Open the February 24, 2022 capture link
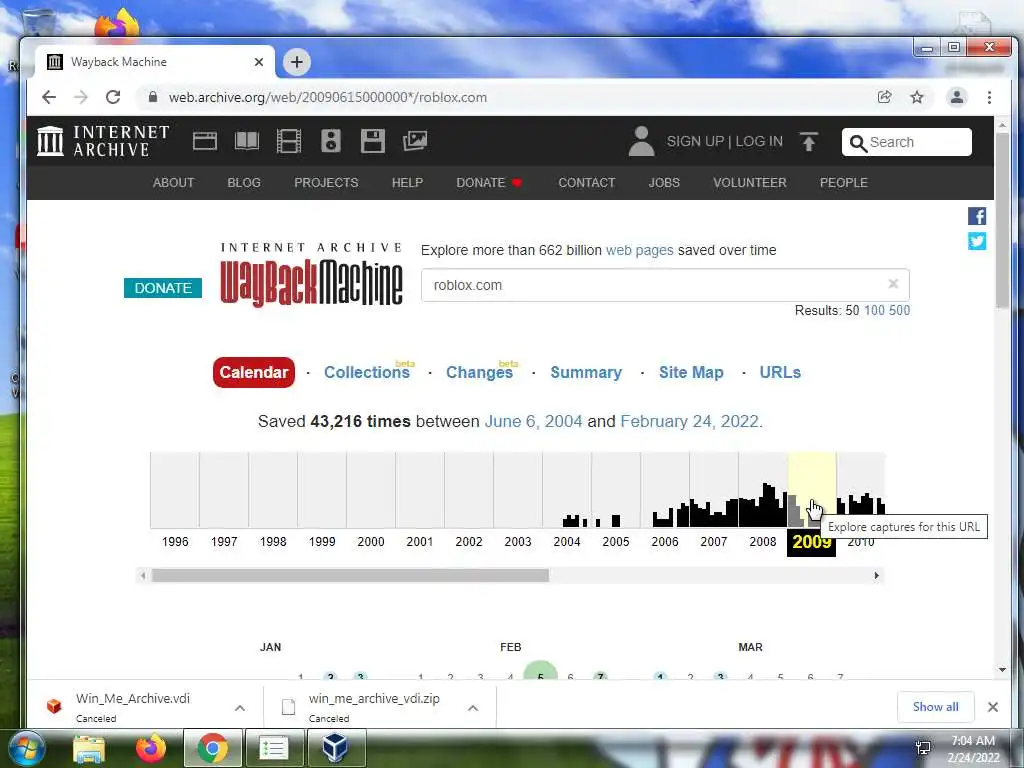The height and width of the screenshot is (768, 1024). coord(690,421)
